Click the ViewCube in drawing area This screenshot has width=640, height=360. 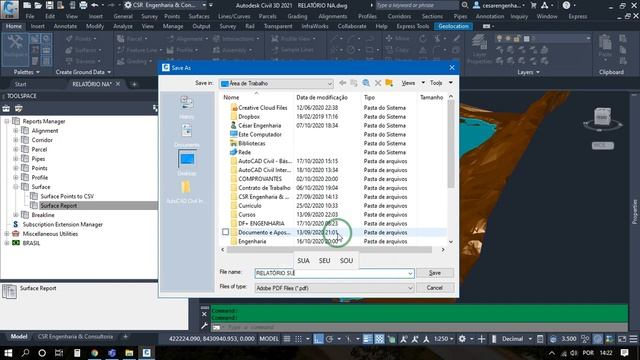coord(602,117)
